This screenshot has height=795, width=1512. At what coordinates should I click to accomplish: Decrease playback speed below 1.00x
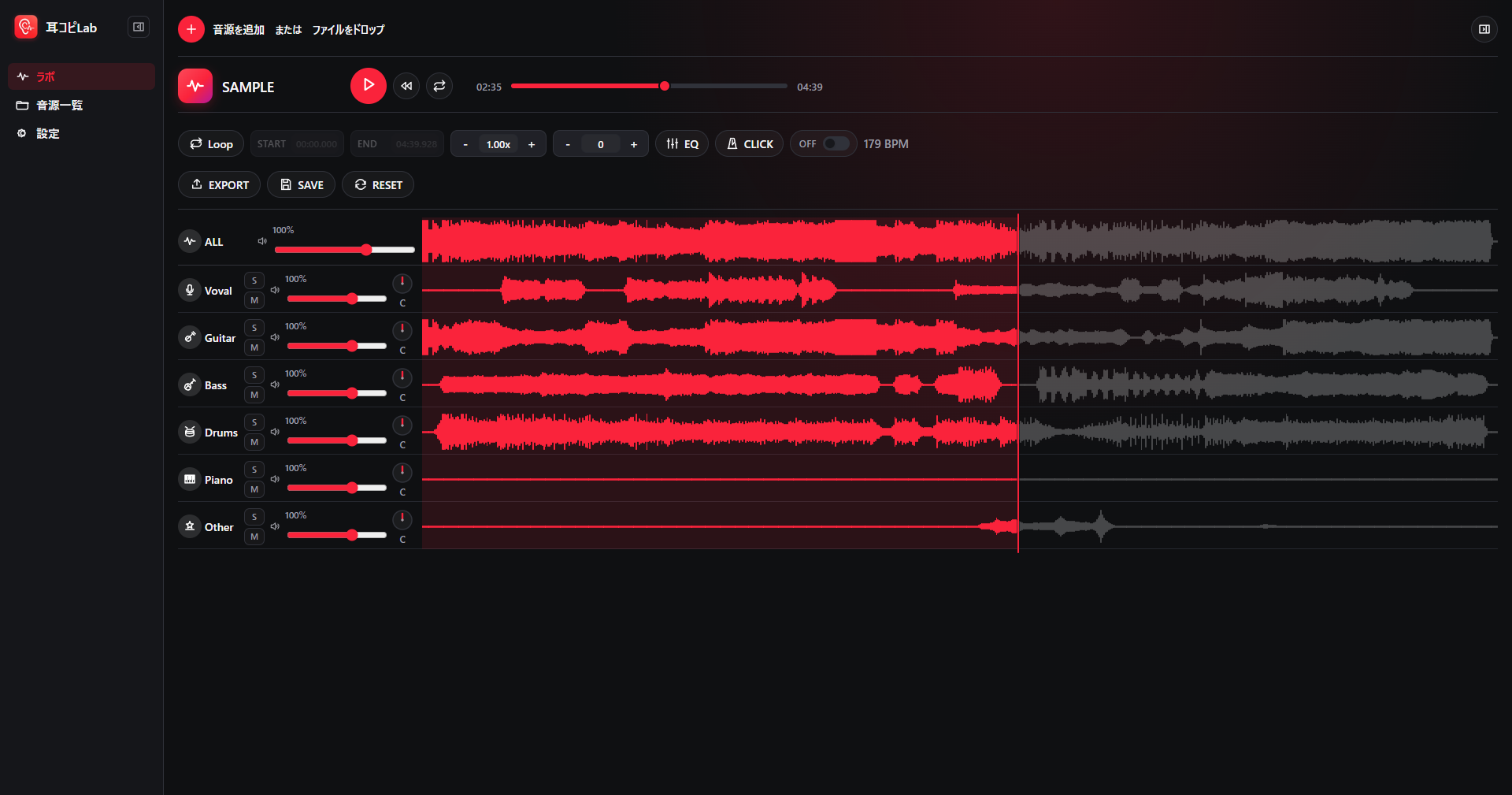tap(465, 144)
